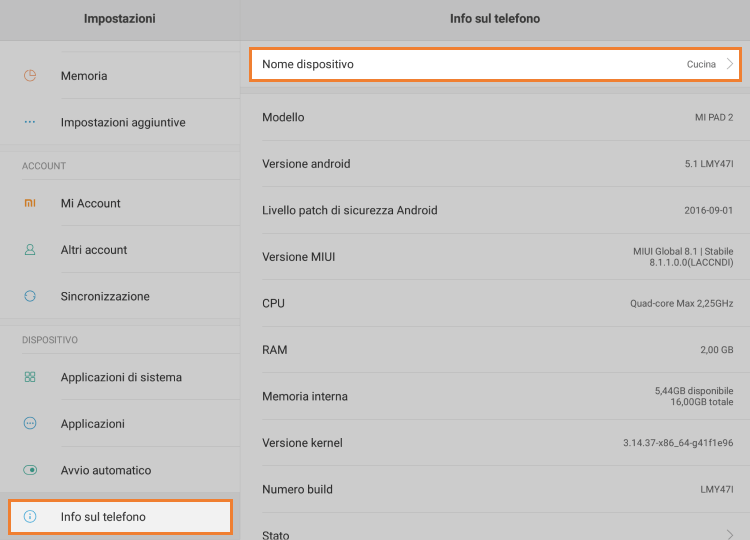Click the 5,44GB disponibile value
Screen dimensions: 750x540
click(694, 391)
